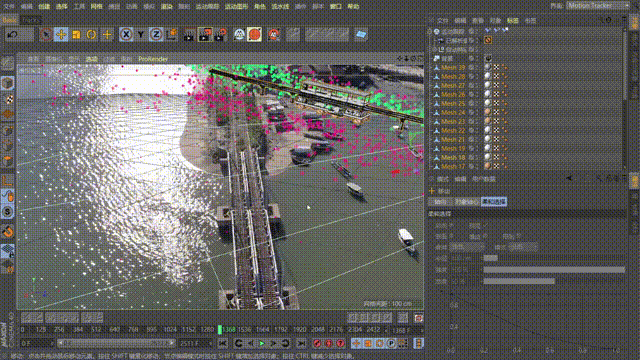The width and height of the screenshot is (640, 360).
Task: Click start frame field 0 F
Action: click(36, 344)
